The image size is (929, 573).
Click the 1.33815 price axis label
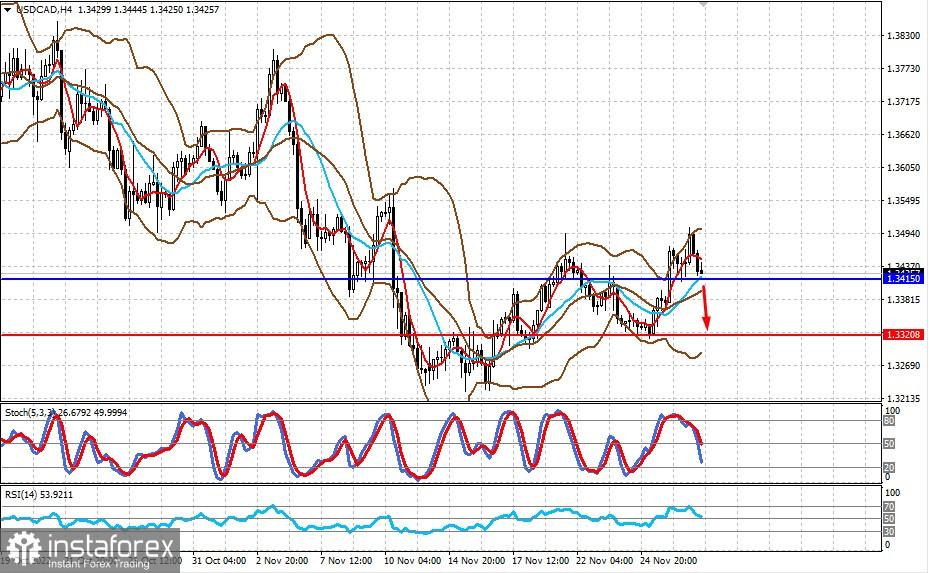coord(904,300)
